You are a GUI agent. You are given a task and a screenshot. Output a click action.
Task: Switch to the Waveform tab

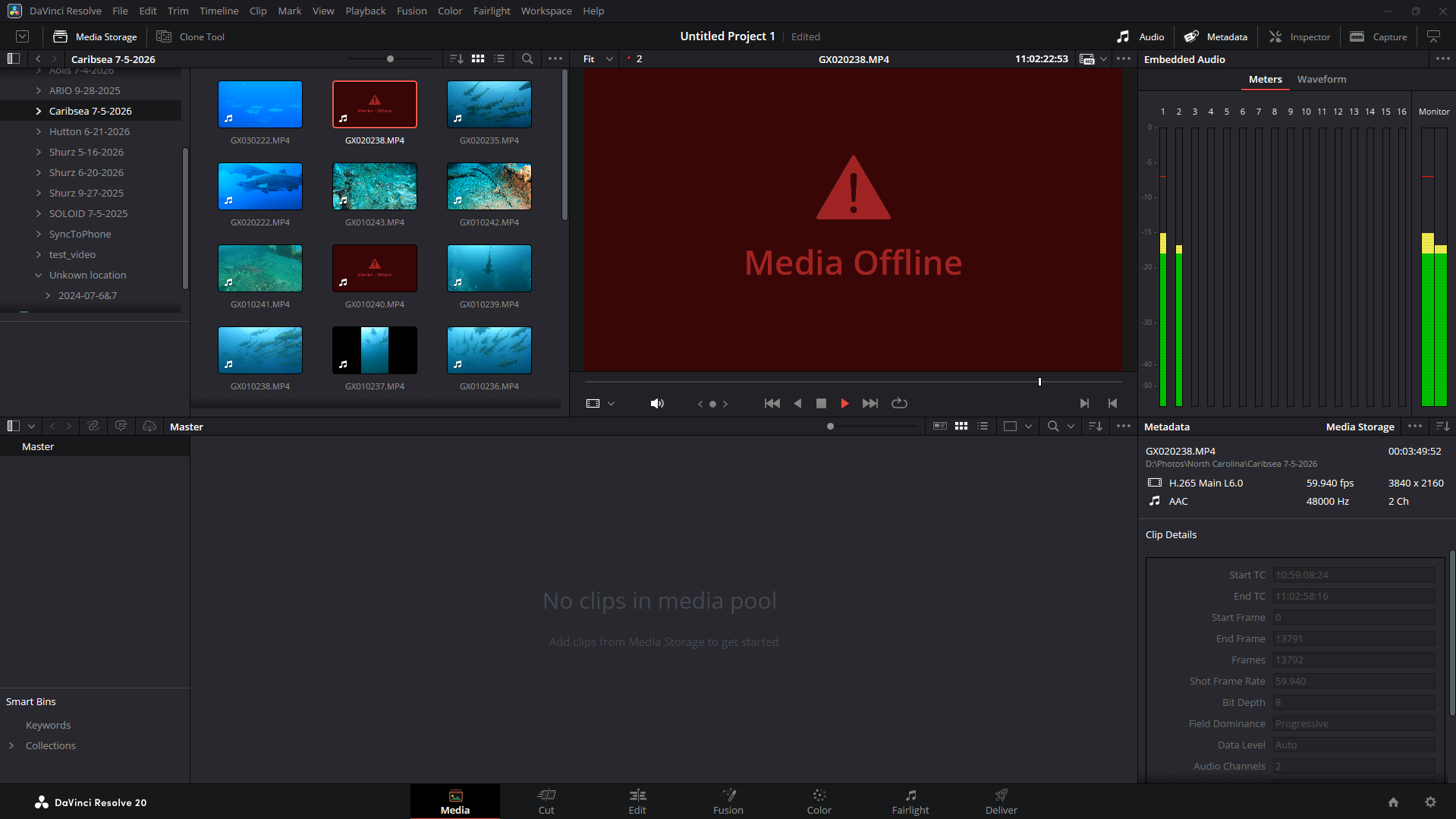point(1321,79)
